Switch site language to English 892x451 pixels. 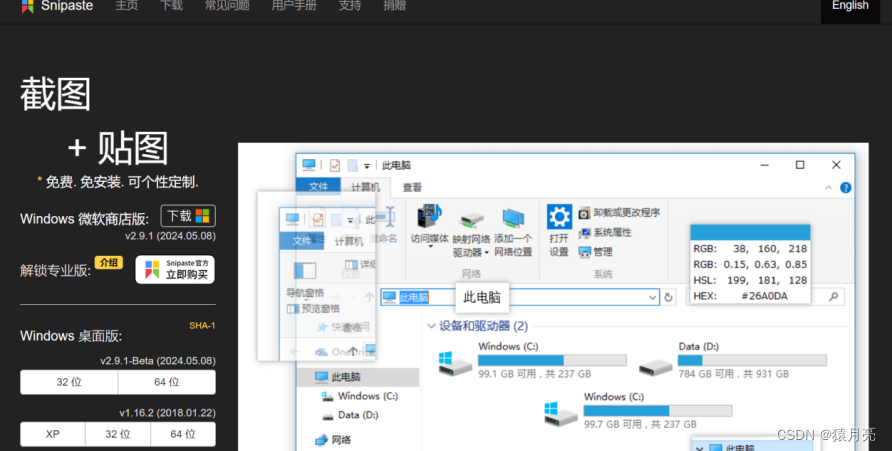pos(850,7)
